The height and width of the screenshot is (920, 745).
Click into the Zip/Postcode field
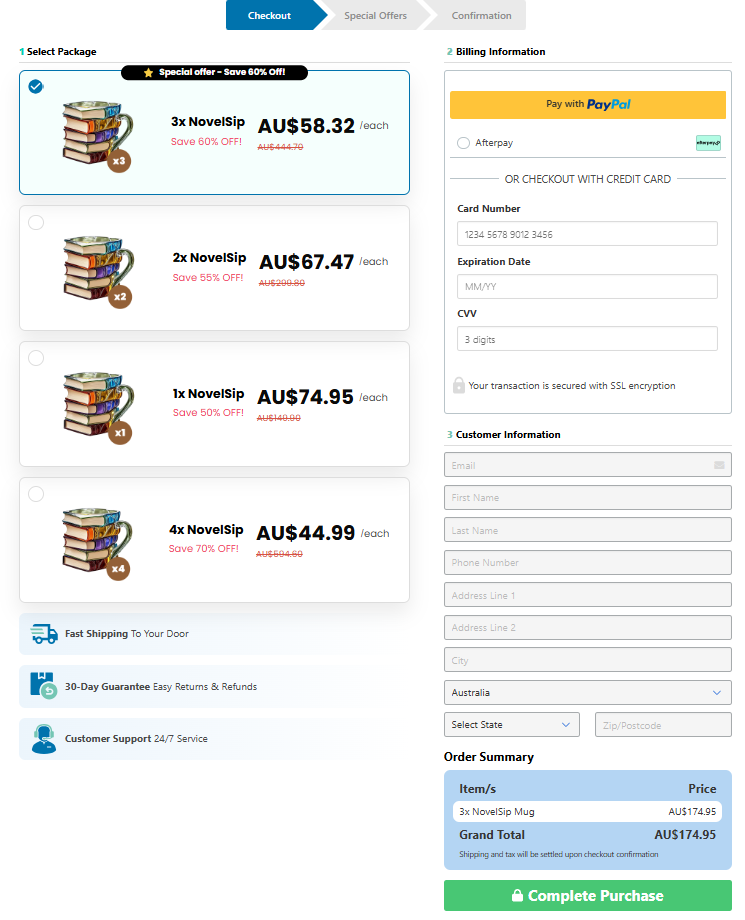(x=662, y=725)
